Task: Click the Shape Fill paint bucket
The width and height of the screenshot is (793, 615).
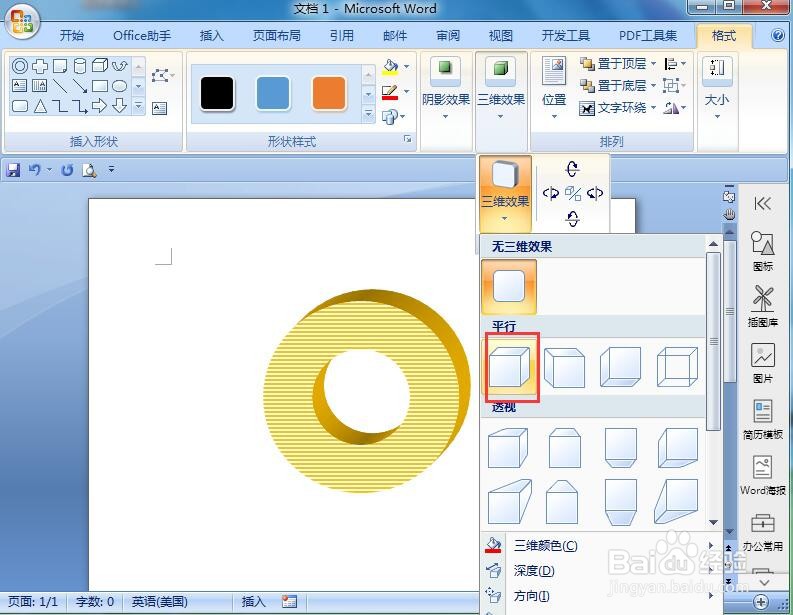Action: click(390, 67)
